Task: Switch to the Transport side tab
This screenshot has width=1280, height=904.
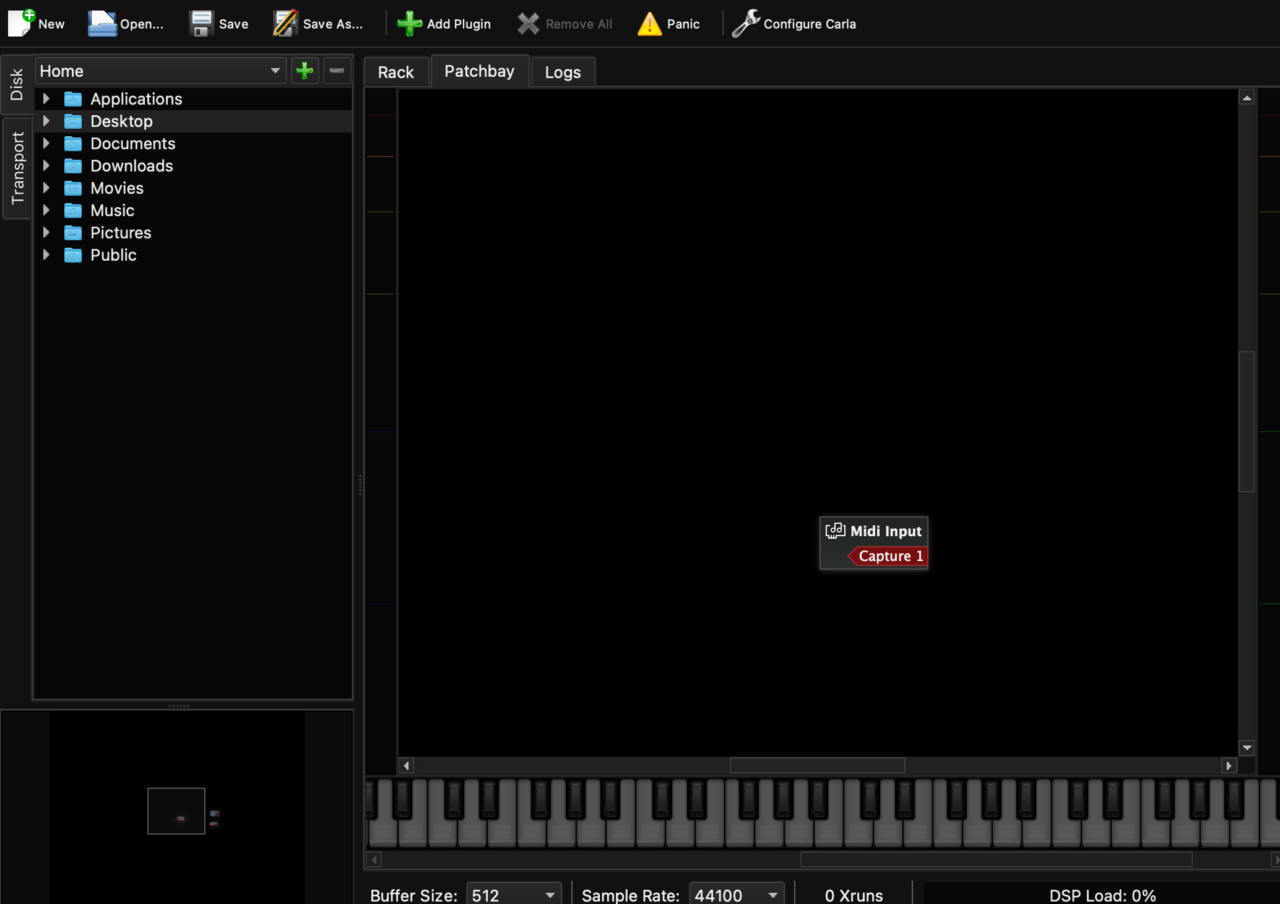Action: (x=16, y=168)
